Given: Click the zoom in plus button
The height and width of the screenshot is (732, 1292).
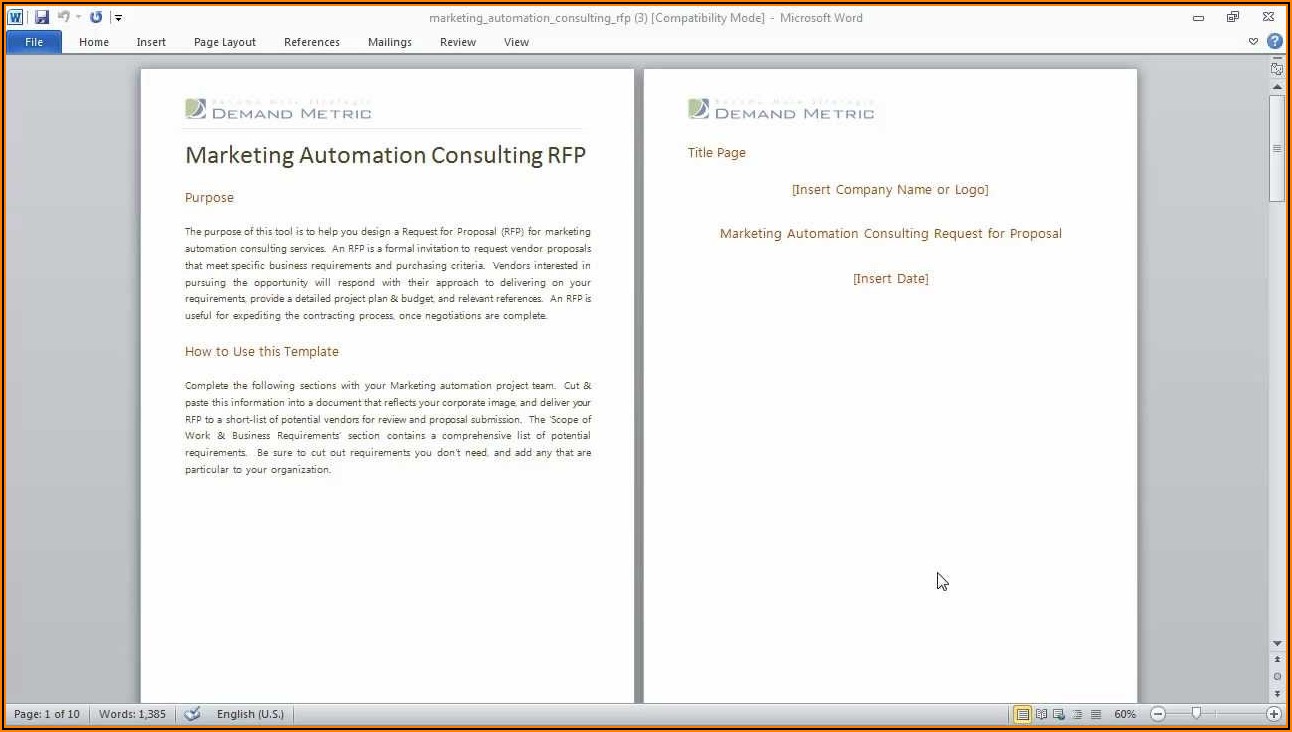Looking at the screenshot, I should coord(1273,714).
